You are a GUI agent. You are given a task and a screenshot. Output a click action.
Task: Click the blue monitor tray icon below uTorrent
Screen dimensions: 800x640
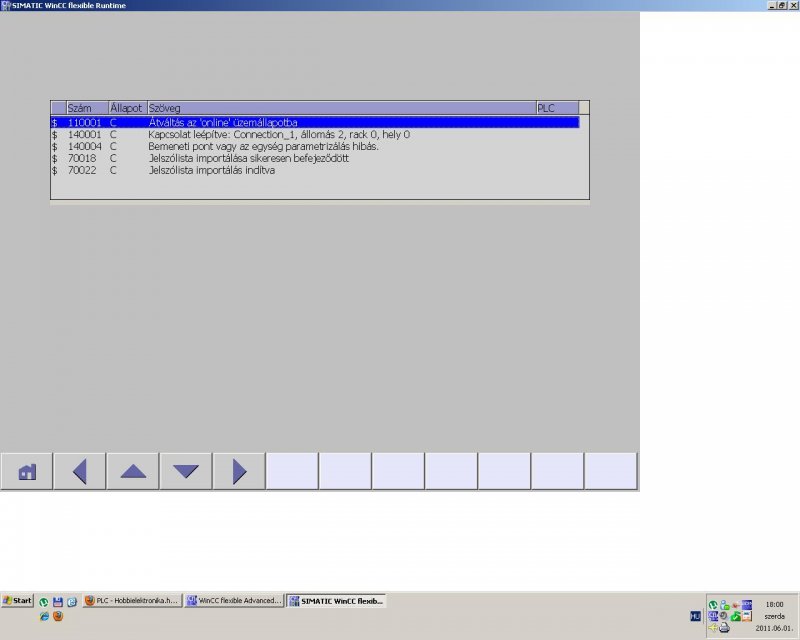click(x=713, y=617)
